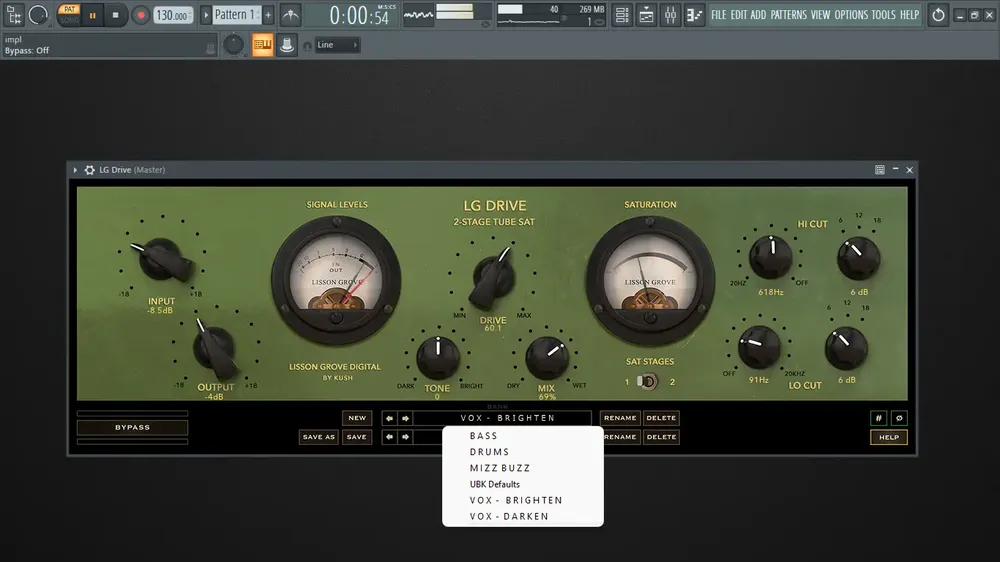Open the TOOLS menu
Screen dimensions: 1000x562
click(x=883, y=15)
